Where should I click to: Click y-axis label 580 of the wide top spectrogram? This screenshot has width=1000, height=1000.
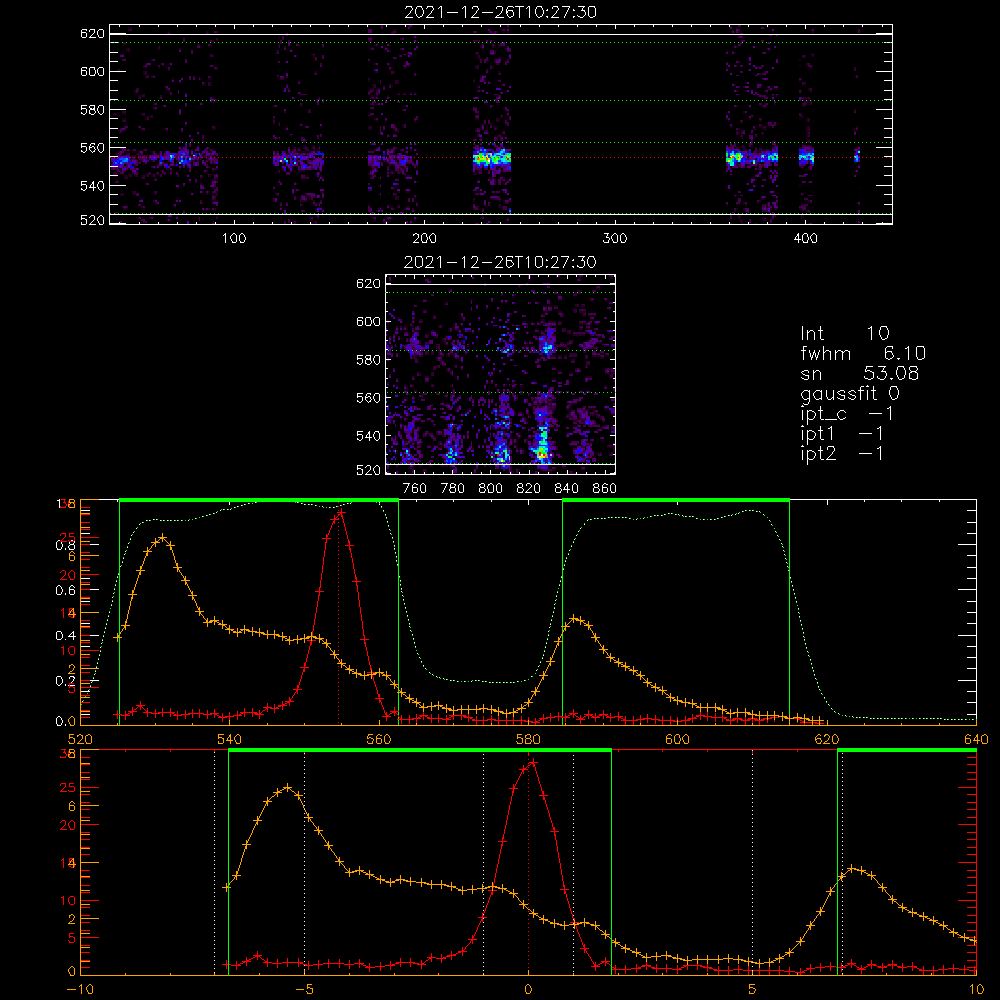click(x=92, y=110)
